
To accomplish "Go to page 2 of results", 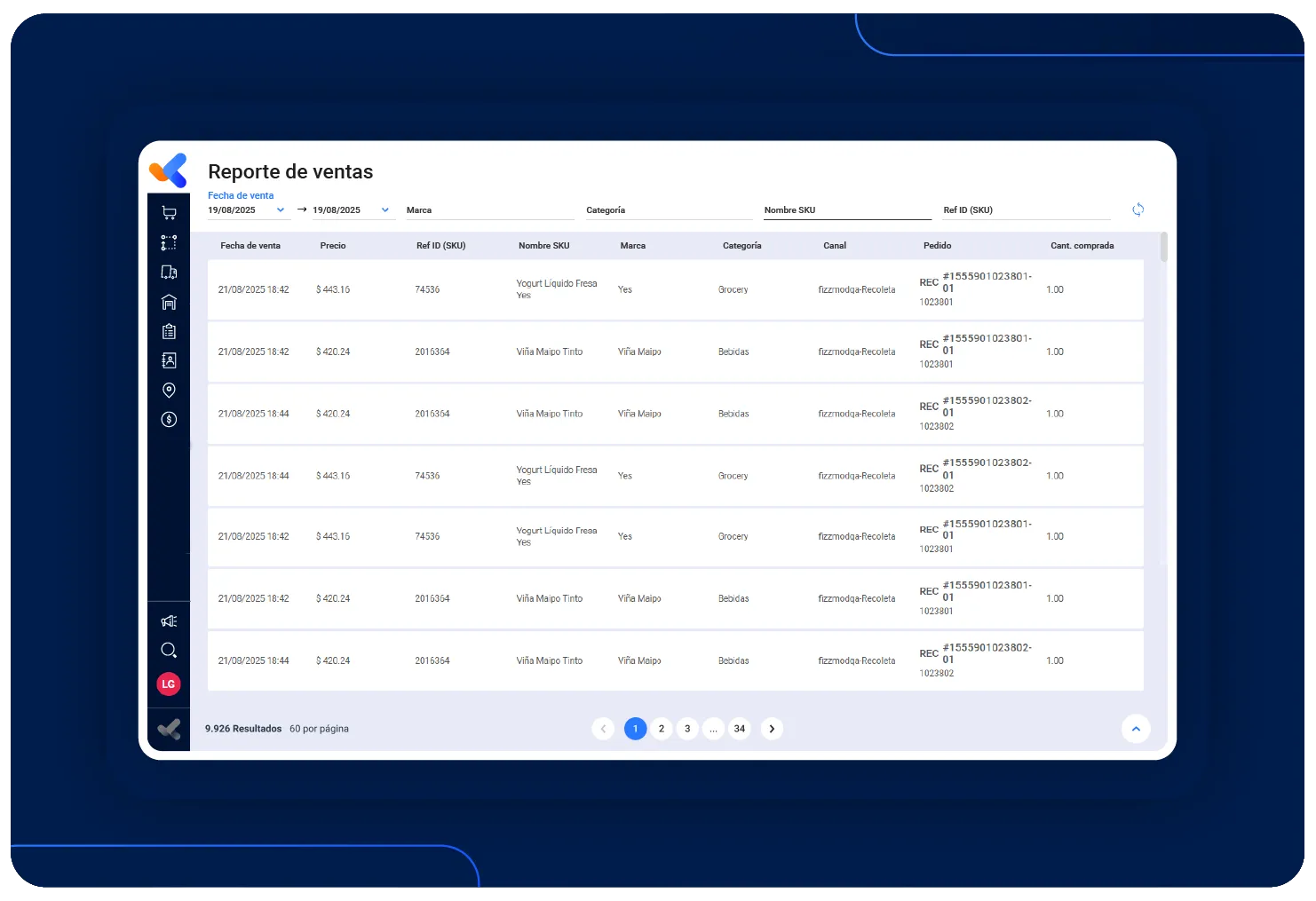I will pos(662,729).
